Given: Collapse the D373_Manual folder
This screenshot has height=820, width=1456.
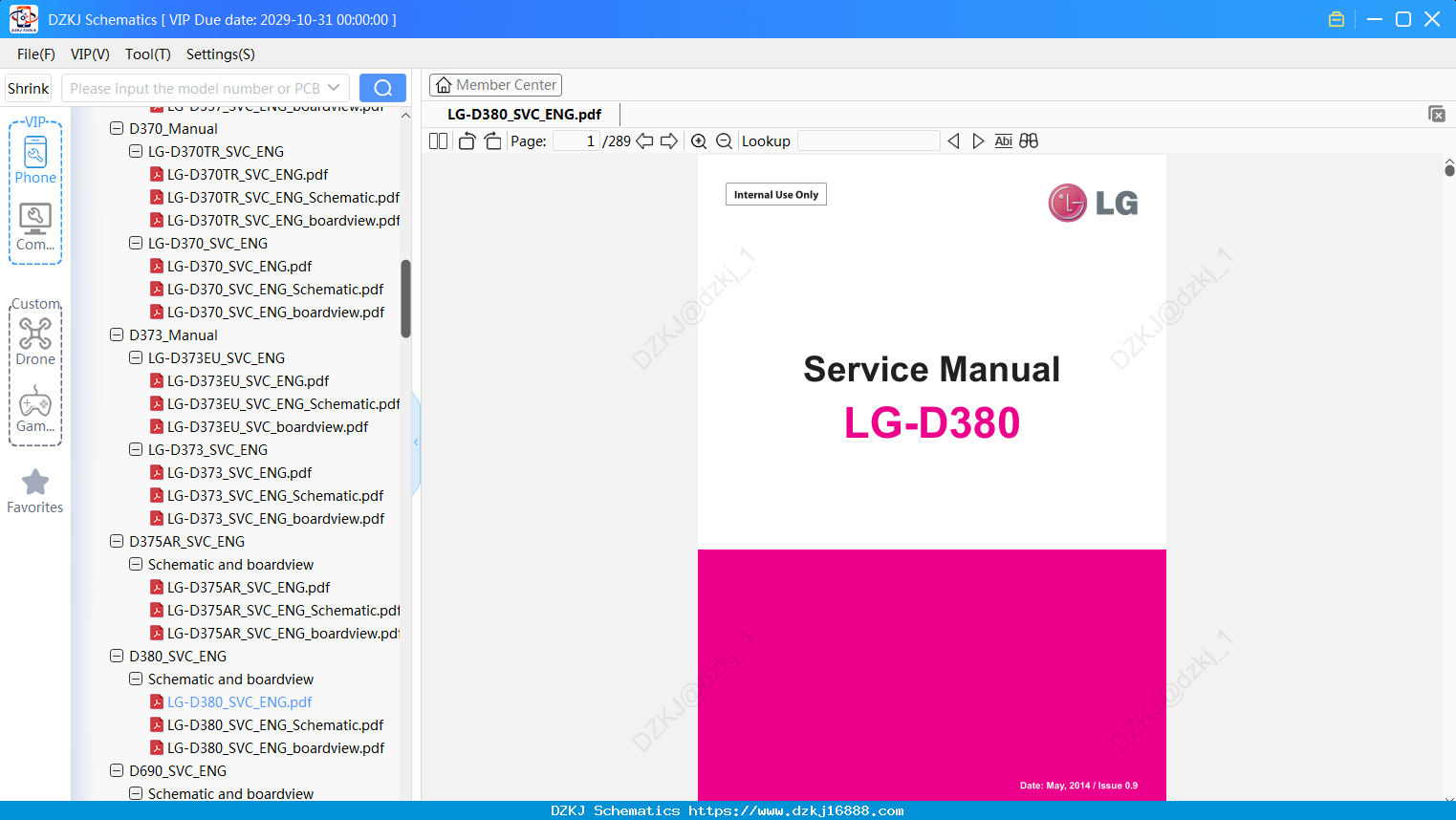Looking at the screenshot, I should pyautogui.click(x=117, y=334).
